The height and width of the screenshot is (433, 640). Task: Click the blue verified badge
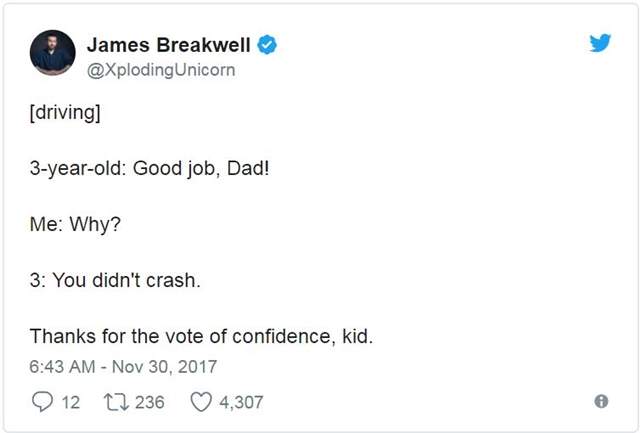pyautogui.click(x=267, y=44)
